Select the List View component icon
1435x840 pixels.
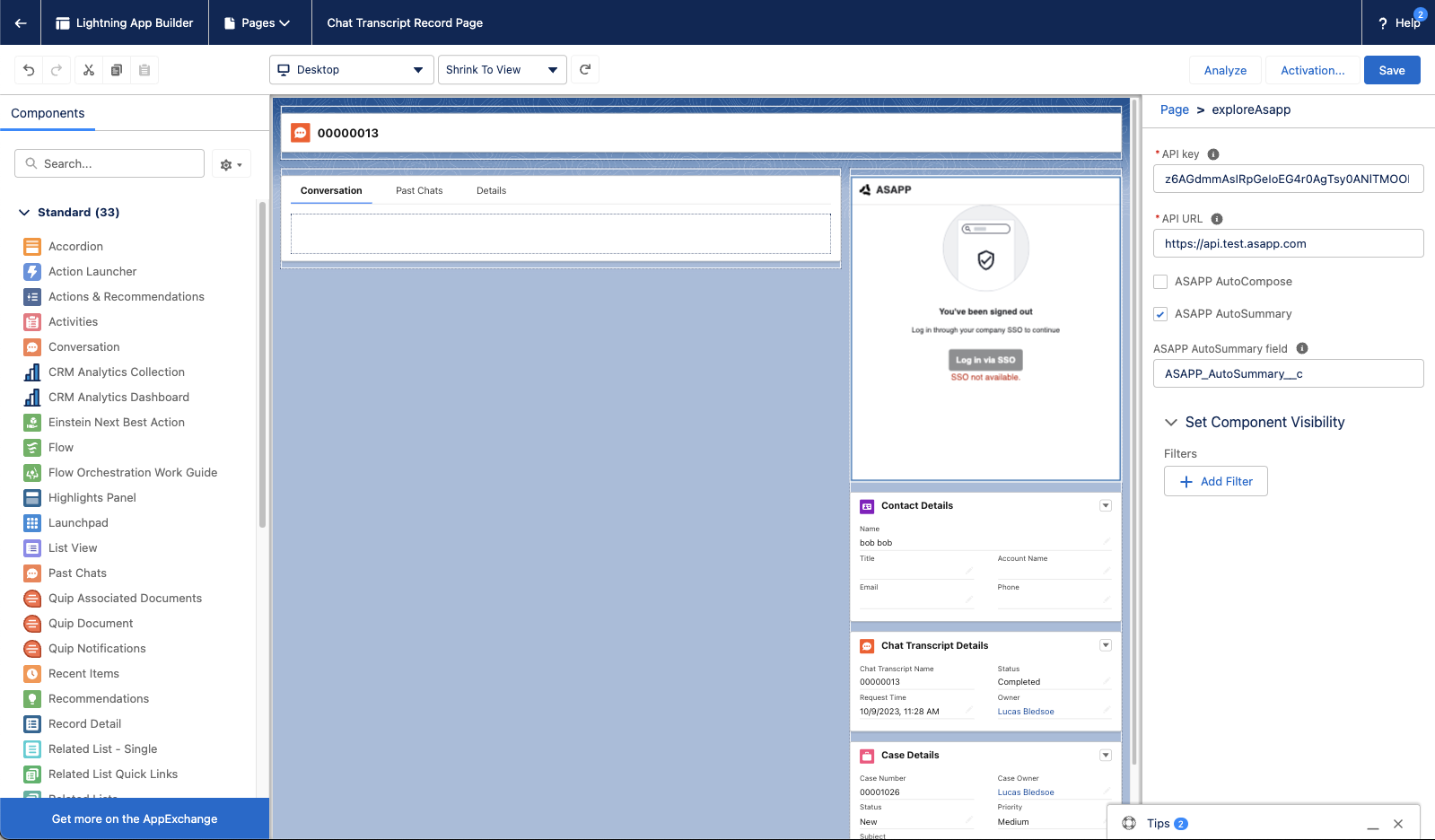pyautogui.click(x=32, y=548)
